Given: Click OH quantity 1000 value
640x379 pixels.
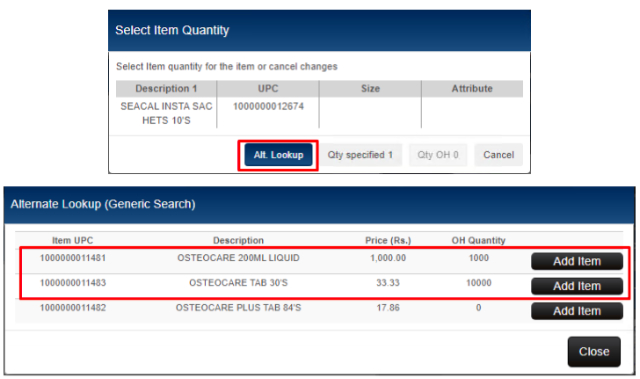Looking at the screenshot, I should click(478, 258).
